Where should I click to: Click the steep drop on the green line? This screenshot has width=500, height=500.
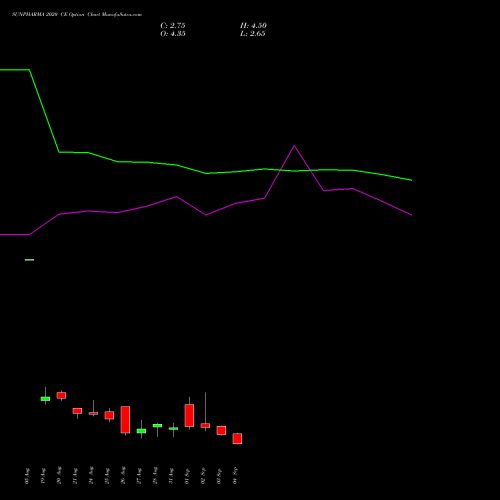(x=44, y=111)
